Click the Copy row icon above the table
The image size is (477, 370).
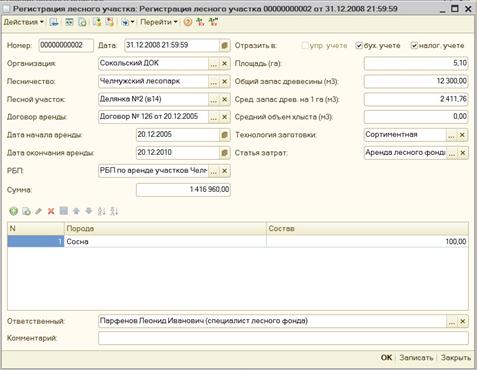click(26, 211)
